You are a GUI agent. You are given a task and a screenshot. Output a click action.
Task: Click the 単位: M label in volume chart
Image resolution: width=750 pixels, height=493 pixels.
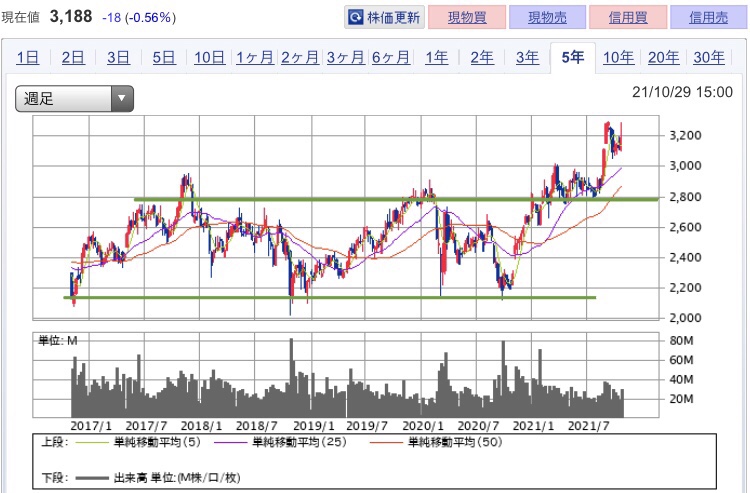point(57,340)
